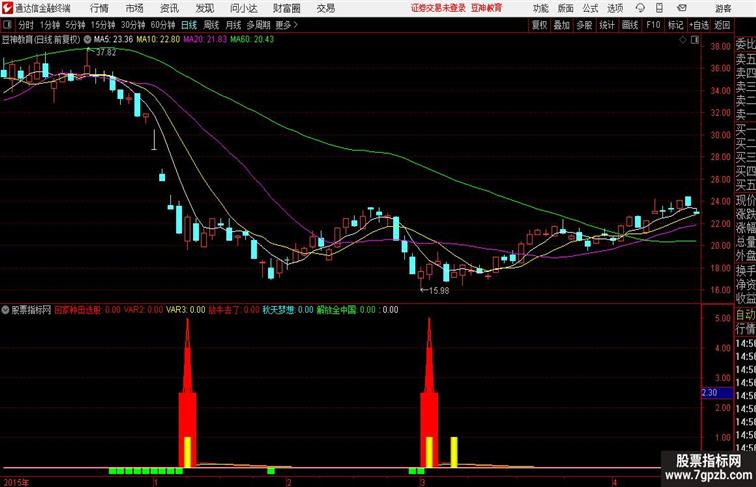Click the 37.82 high price label
Image resolution: width=756 pixels, height=487 pixels.
[x=106, y=53]
